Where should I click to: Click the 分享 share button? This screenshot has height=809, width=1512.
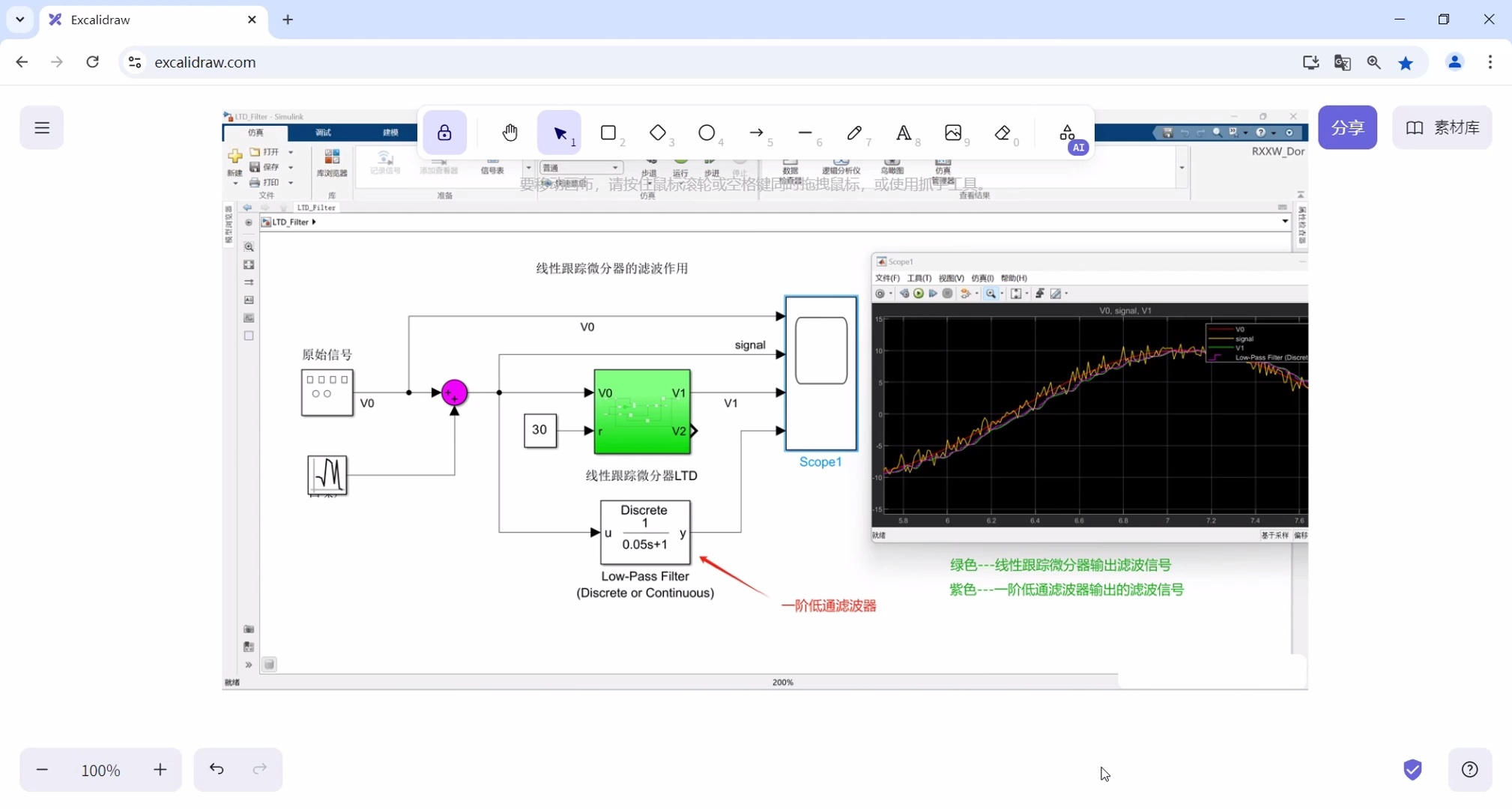[x=1346, y=127]
